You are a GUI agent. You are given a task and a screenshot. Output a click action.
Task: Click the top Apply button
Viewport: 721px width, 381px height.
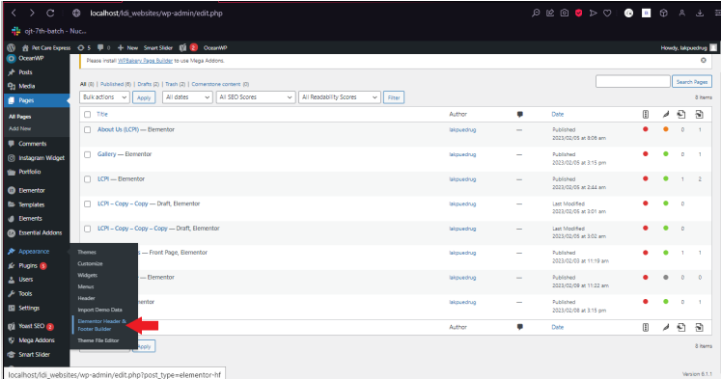(144, 97)
